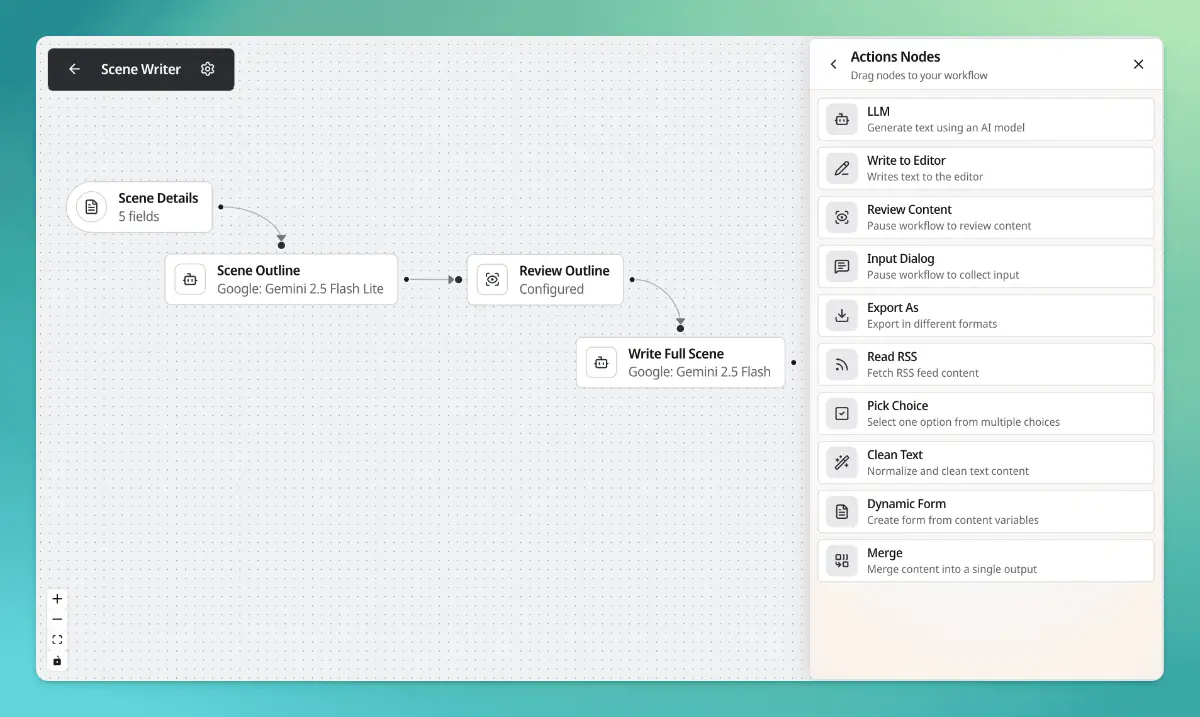
Task: Click the Export As download icon
Action: [x=842, y=315]
